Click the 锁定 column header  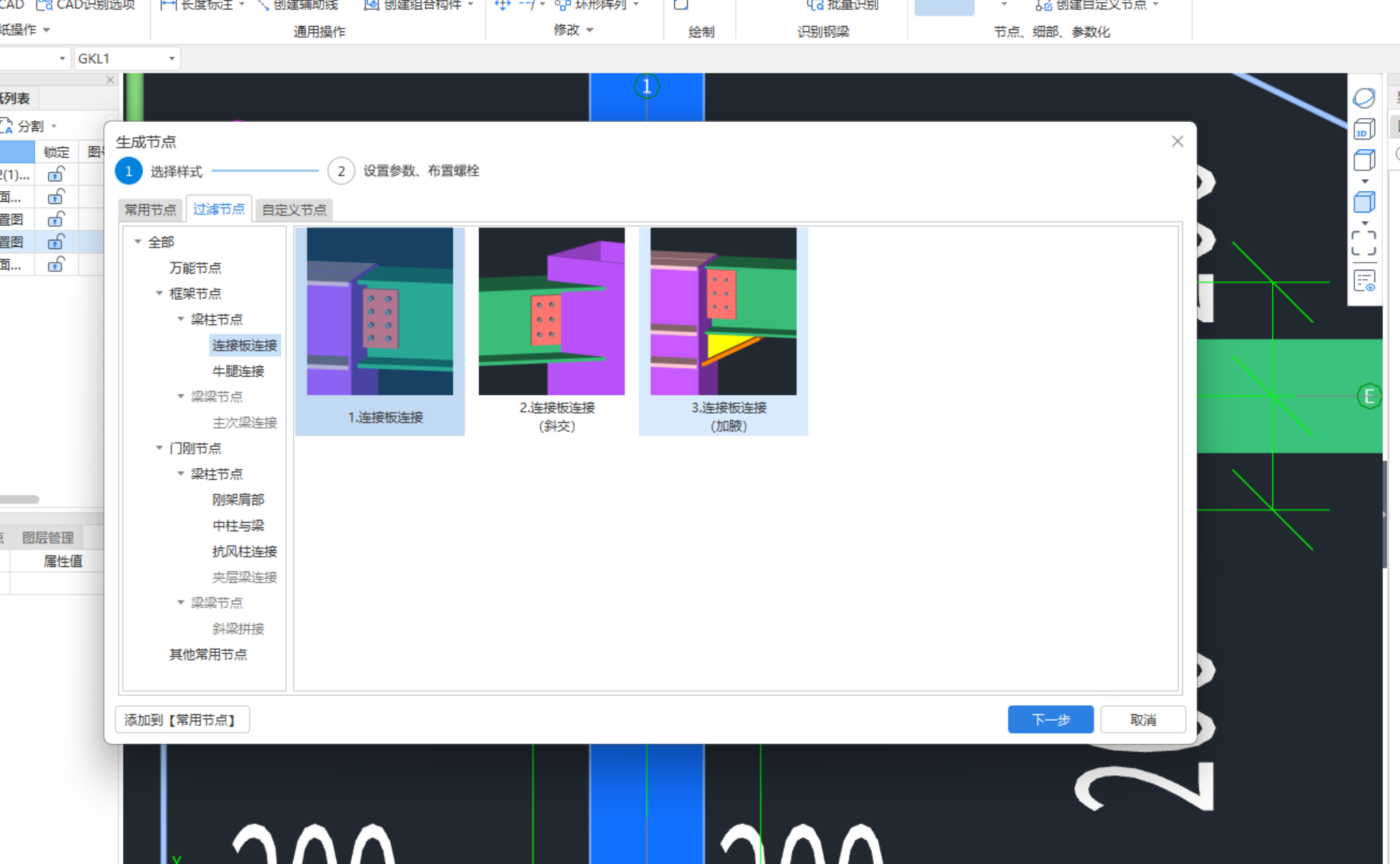point(57,152)
